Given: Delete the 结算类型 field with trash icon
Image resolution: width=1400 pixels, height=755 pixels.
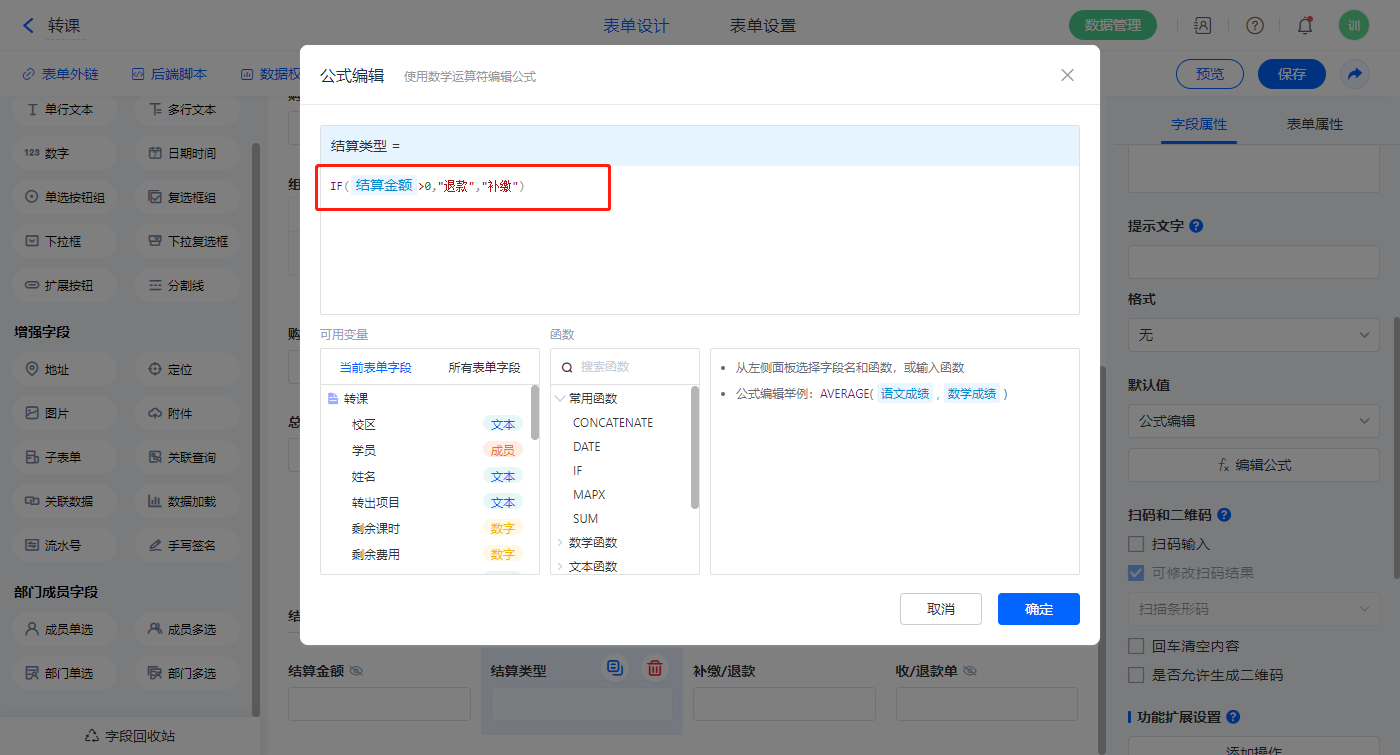Looking at the screenshot, I should [x=655, y=669].
